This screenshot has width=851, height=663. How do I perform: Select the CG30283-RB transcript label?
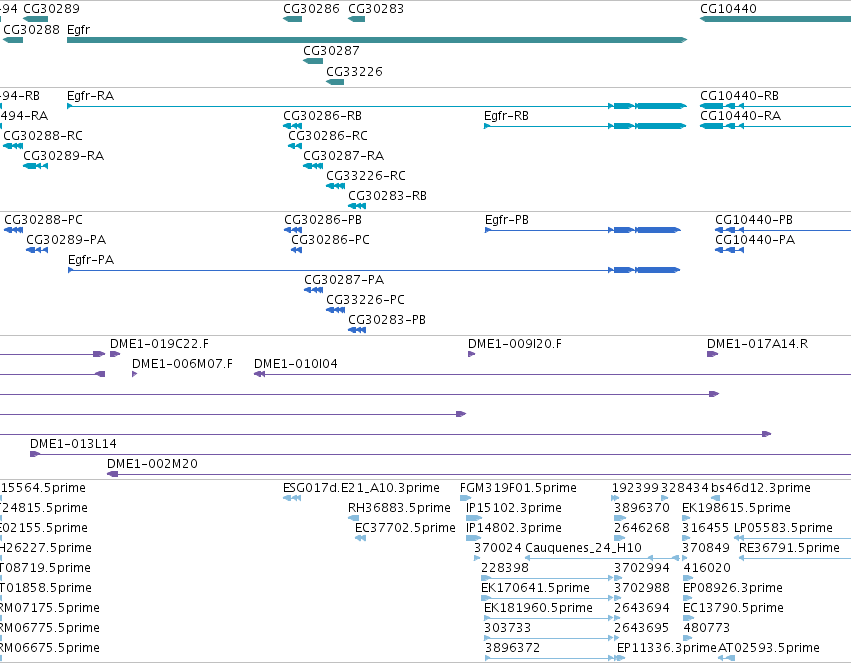pyautogui.click(x=387, y=195)
